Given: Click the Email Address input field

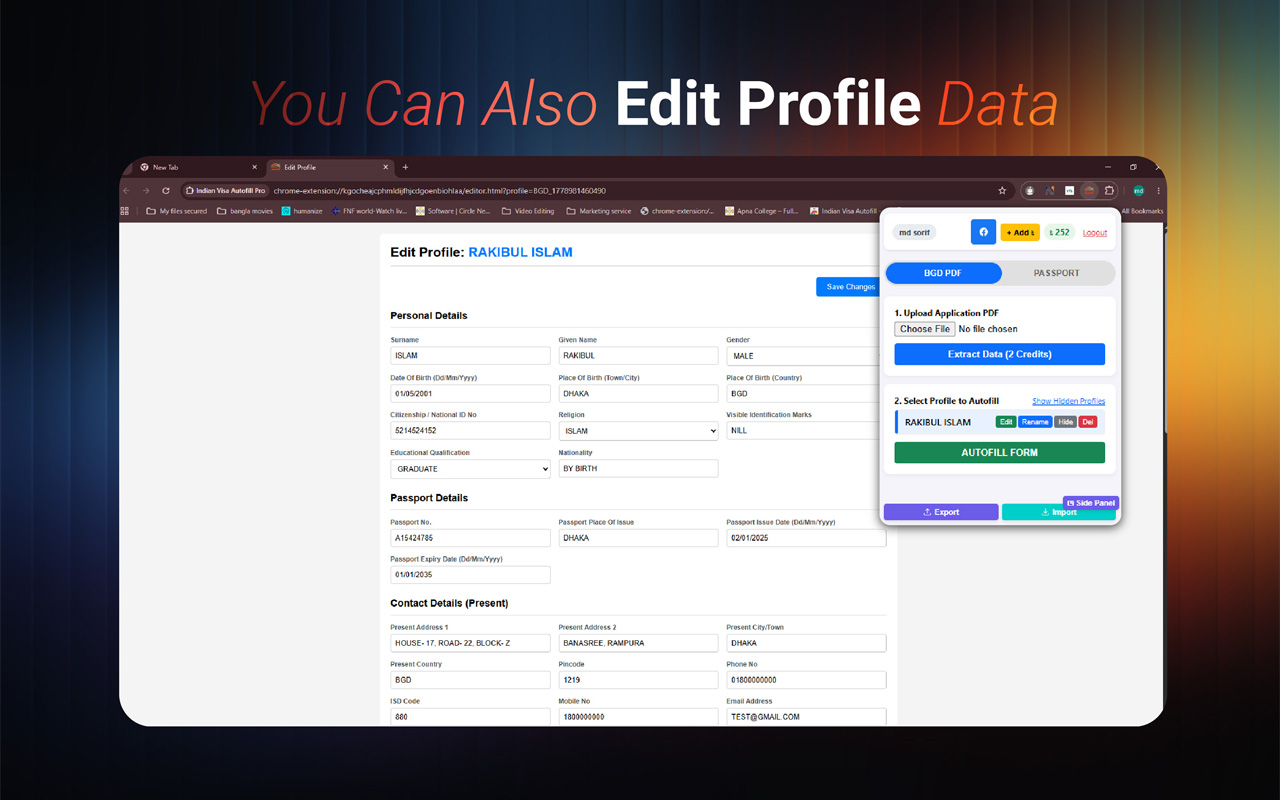Looking at the screenshot, I should tap(806, 717).
